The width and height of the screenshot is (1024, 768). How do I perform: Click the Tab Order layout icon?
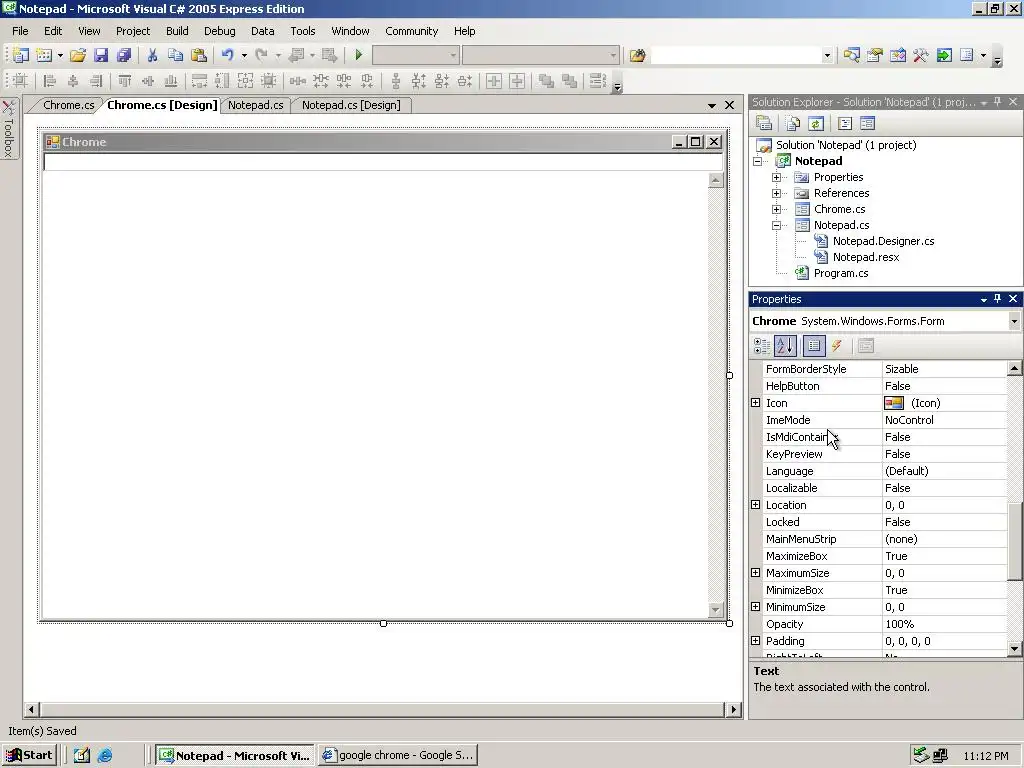pyautogui.click(x=597, y=81)
